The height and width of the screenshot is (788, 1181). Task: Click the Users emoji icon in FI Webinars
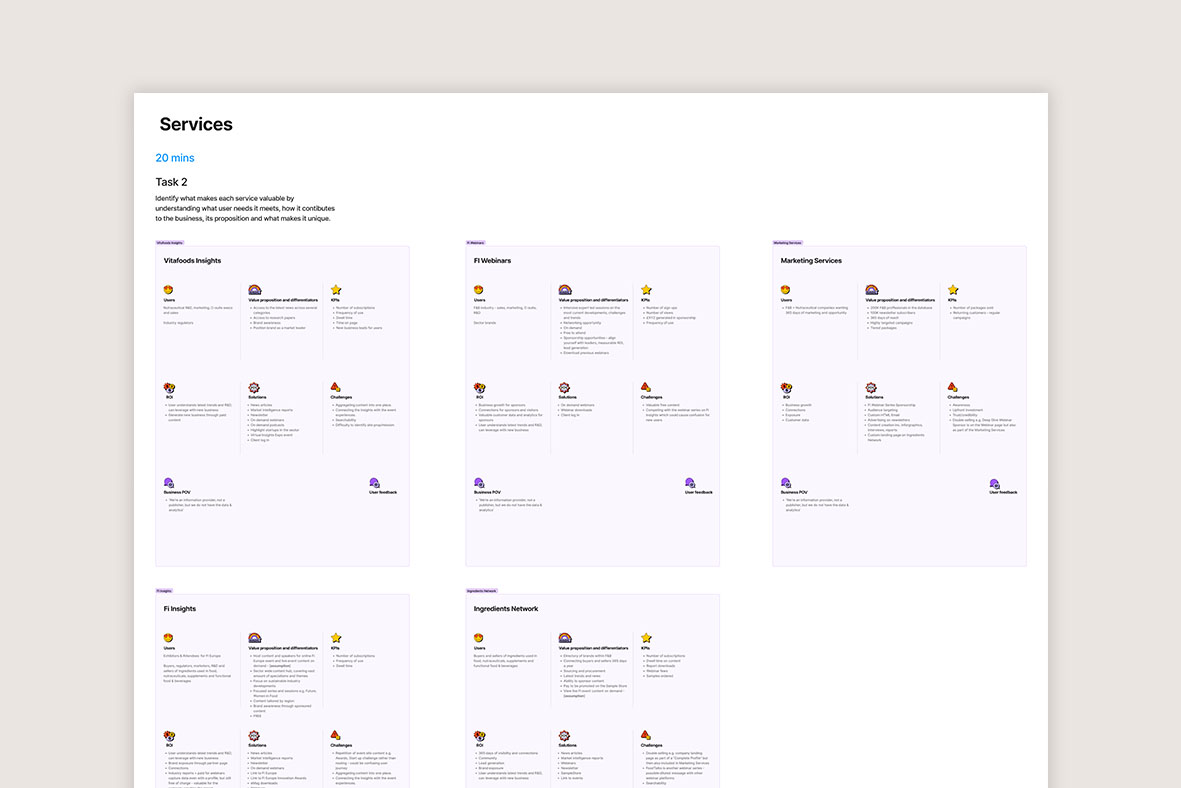[x=479, y=290]
